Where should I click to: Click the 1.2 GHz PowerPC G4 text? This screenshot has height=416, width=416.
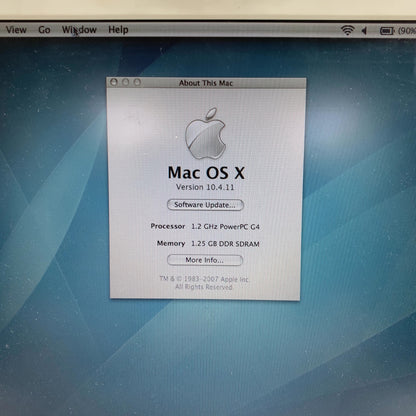tap(225, 227)
